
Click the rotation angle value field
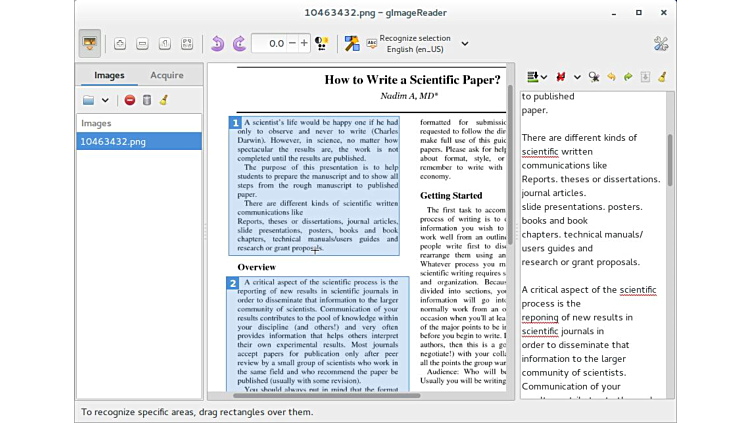270,44
